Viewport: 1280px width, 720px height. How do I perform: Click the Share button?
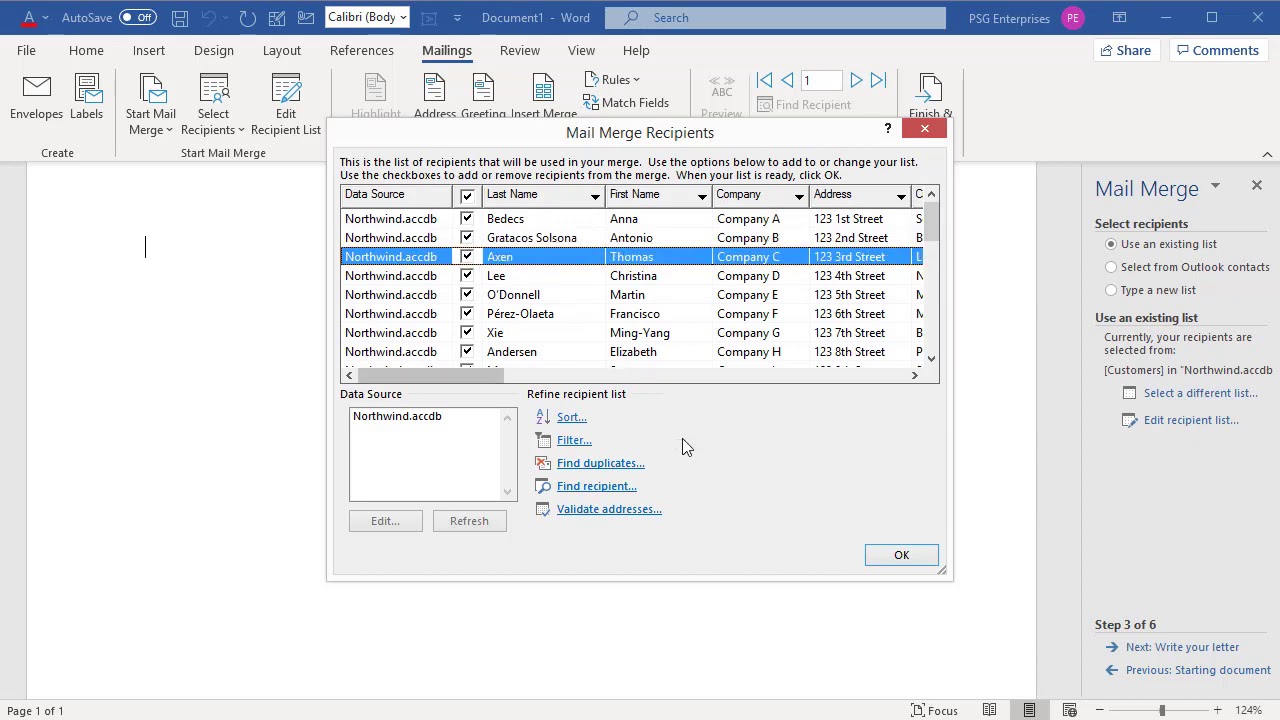1126,50
